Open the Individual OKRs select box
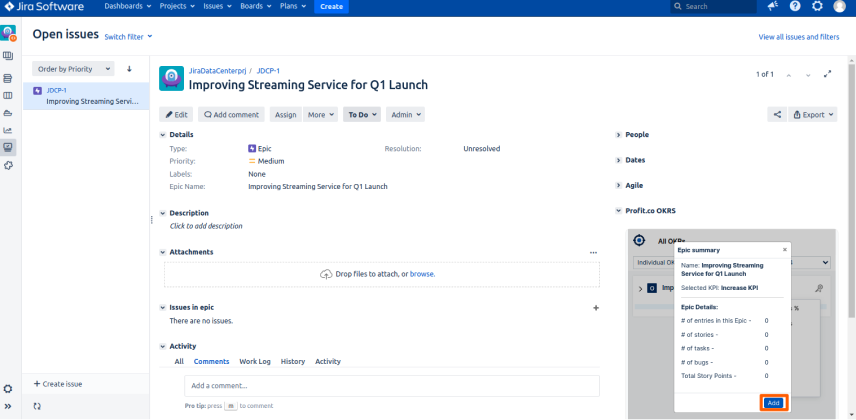The height and width of the screenshot is (420, 856). 732,263
